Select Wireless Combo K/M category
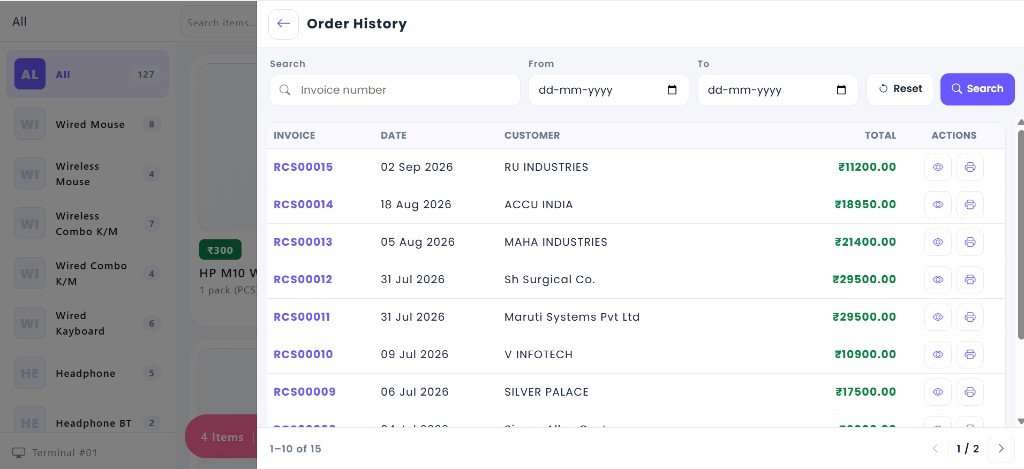 click(88, 224)
